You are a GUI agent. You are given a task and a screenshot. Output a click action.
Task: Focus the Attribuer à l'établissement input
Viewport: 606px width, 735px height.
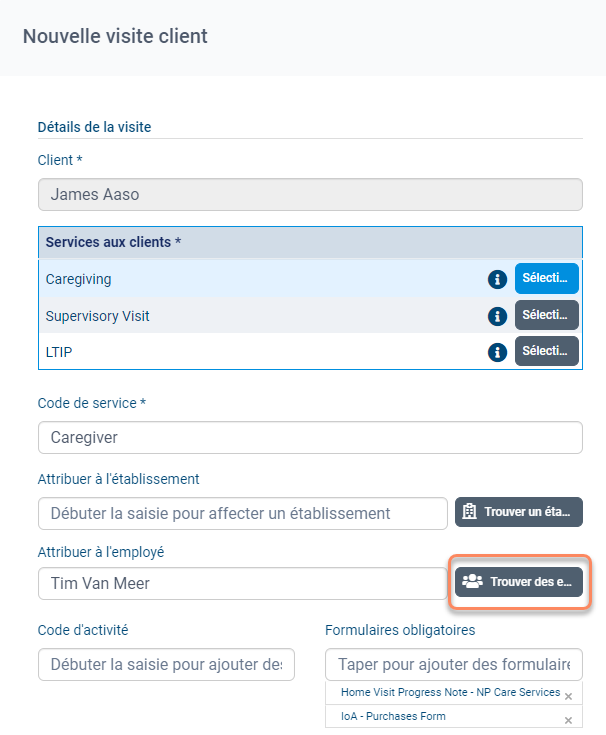243,513
